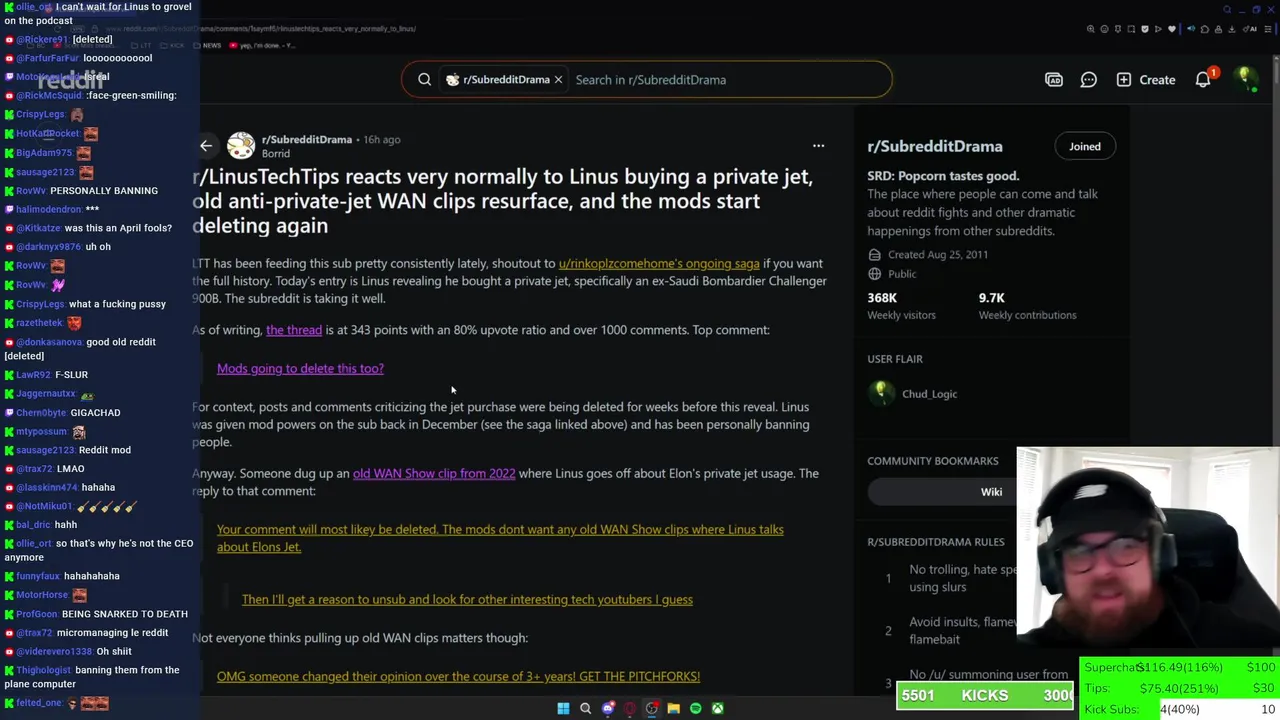Take a snapshot with browser capture icon
This screenshot has height=720, width=1280.
tap(1131, 29)
